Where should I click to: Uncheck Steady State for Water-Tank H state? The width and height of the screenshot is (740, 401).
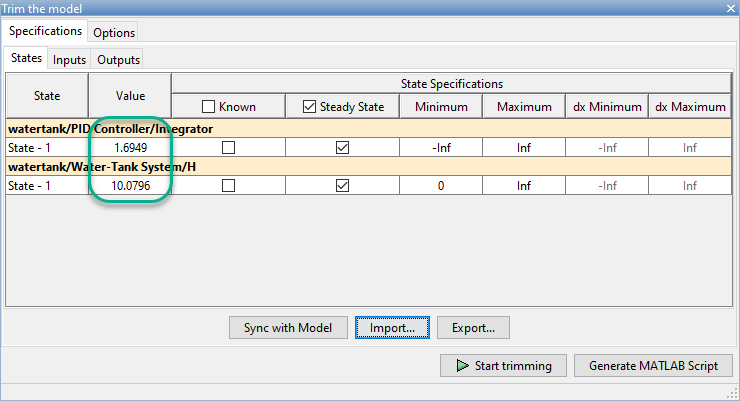point(343,185)
